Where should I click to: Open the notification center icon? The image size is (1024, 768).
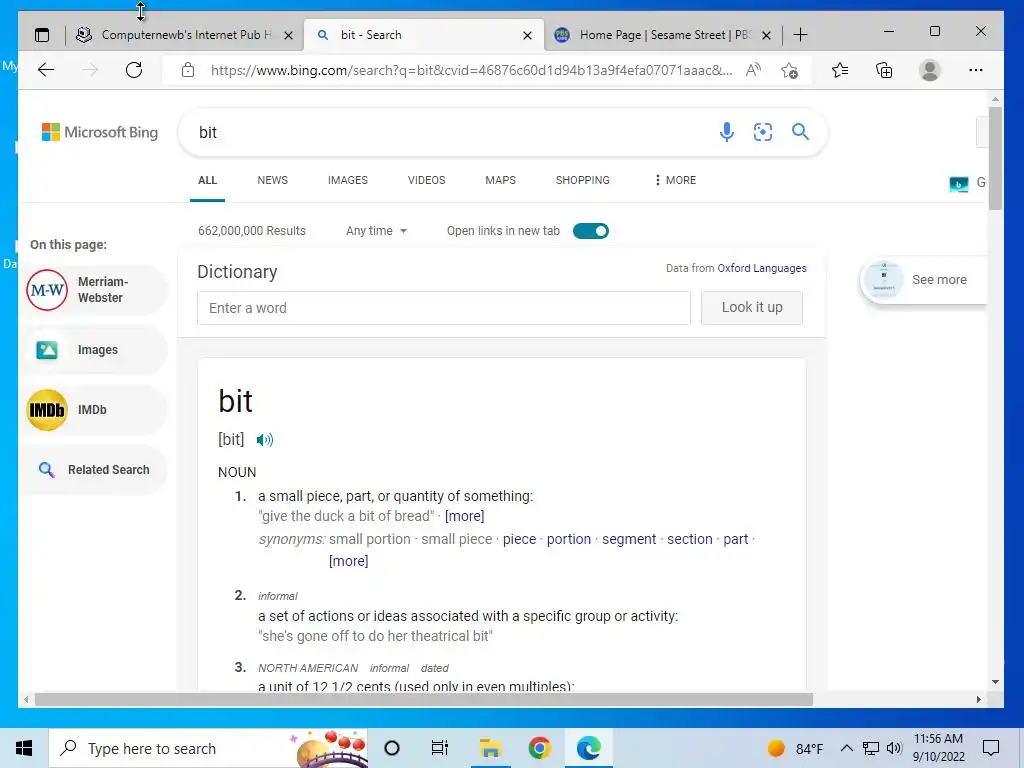pyautogui.click(x=991, y=748)
